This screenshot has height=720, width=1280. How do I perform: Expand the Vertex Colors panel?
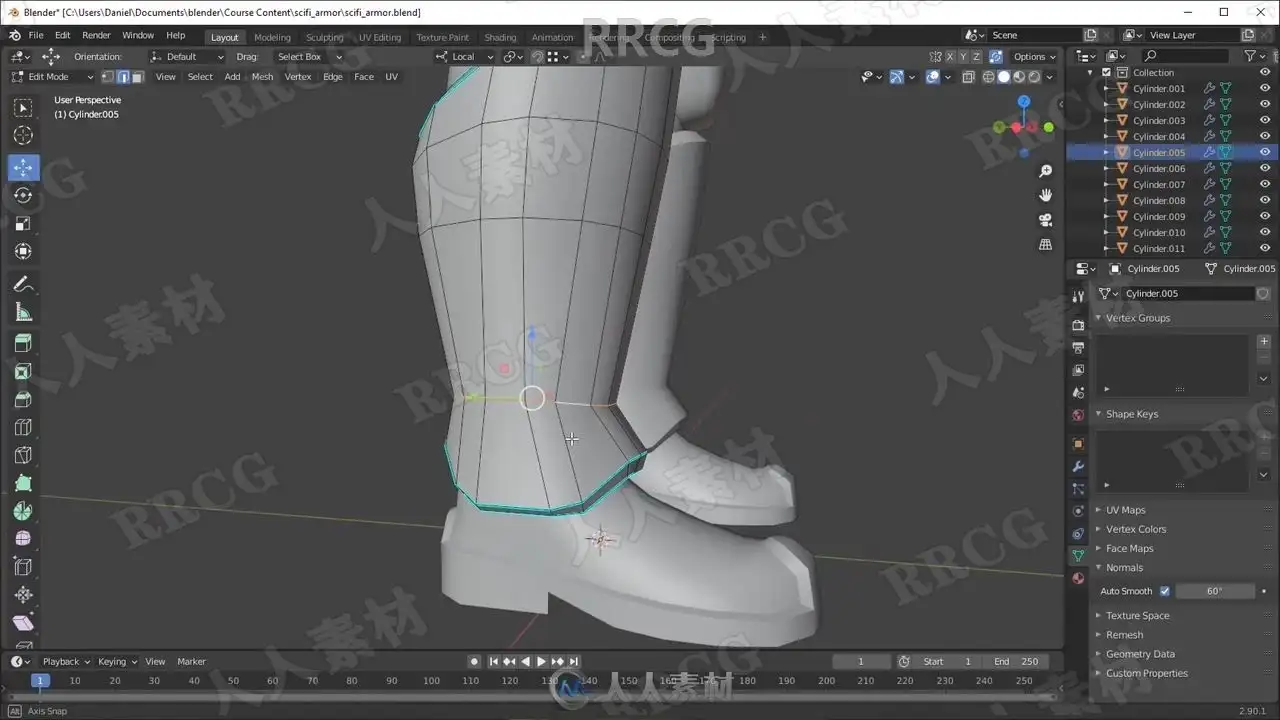coord(1135,529)
